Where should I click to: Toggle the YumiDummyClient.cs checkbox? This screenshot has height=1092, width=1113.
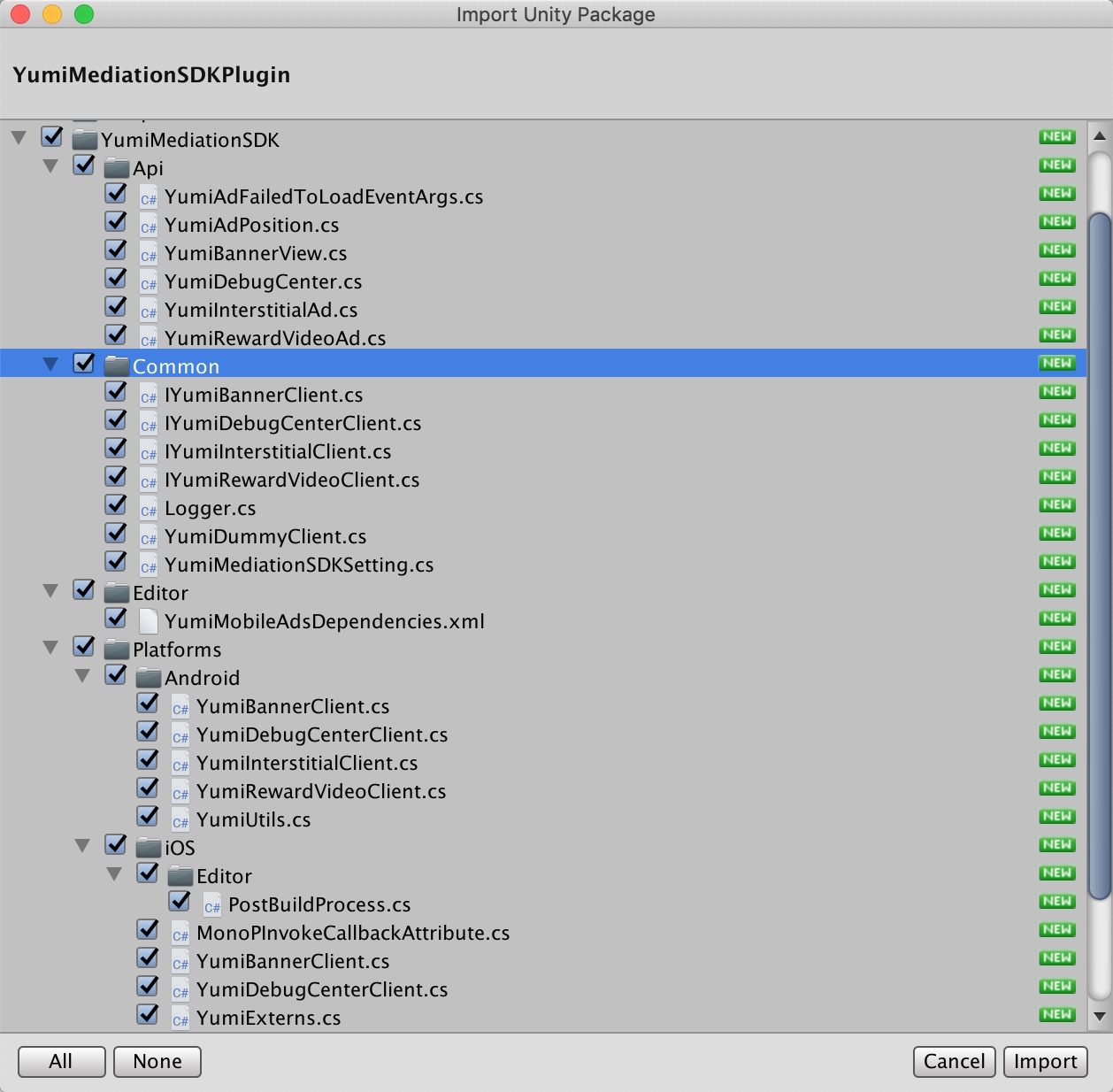point(116,534)
